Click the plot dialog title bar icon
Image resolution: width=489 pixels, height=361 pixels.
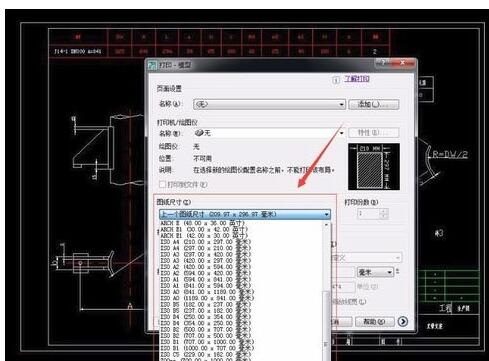tap(152, 65)
